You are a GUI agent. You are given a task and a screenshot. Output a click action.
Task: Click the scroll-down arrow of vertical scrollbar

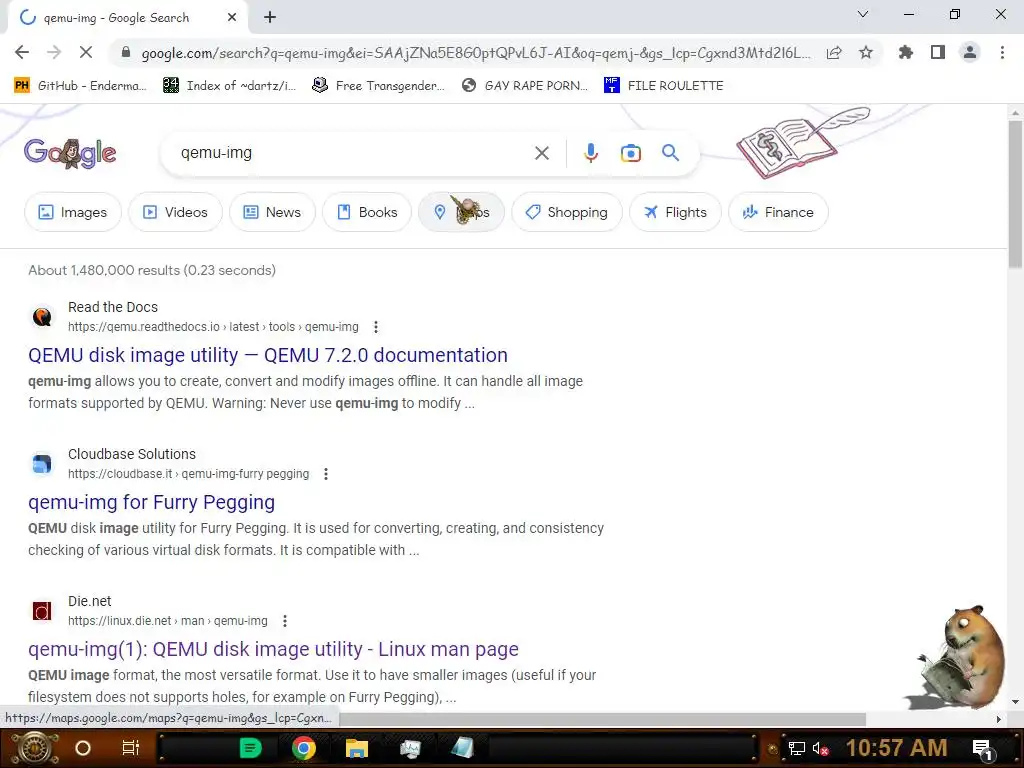click(1015, 702)
